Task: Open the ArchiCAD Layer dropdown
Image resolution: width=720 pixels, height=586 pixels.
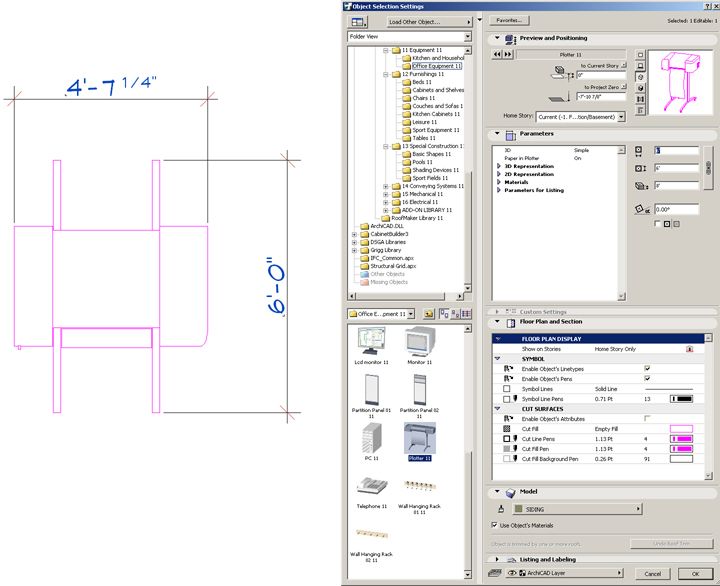Action: 564,573
